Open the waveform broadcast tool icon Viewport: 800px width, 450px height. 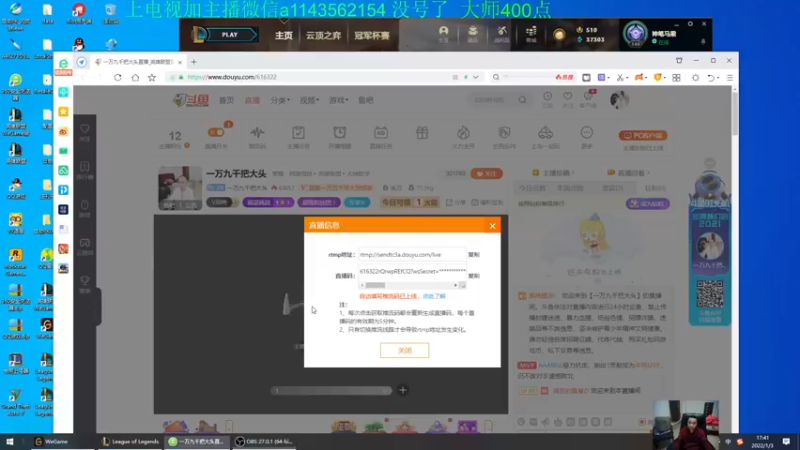(x=257, y=133)
